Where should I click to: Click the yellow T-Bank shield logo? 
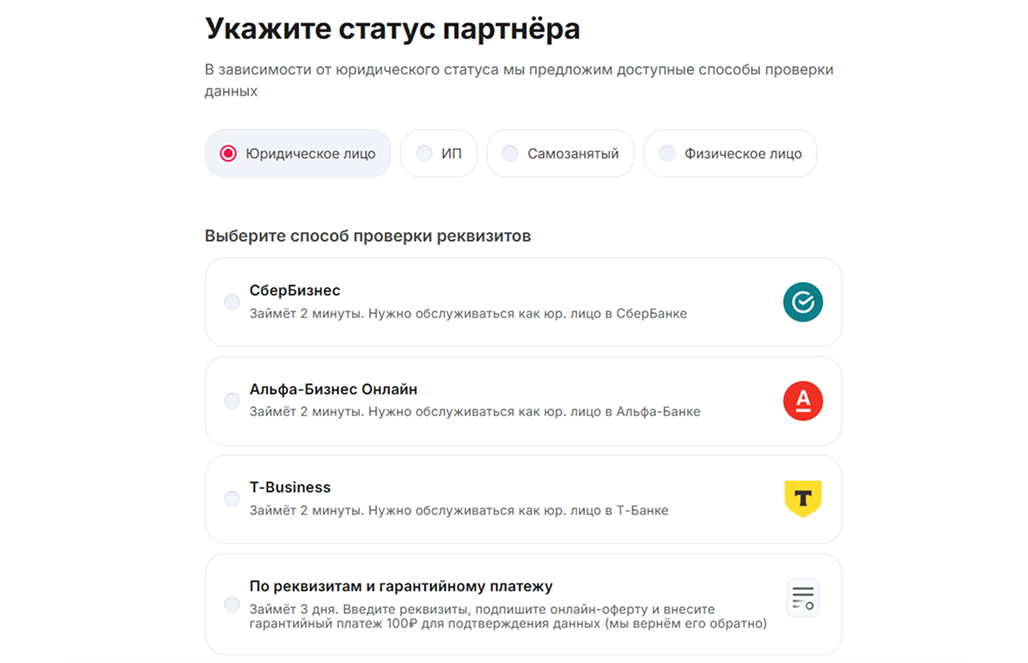pos(802,498)
